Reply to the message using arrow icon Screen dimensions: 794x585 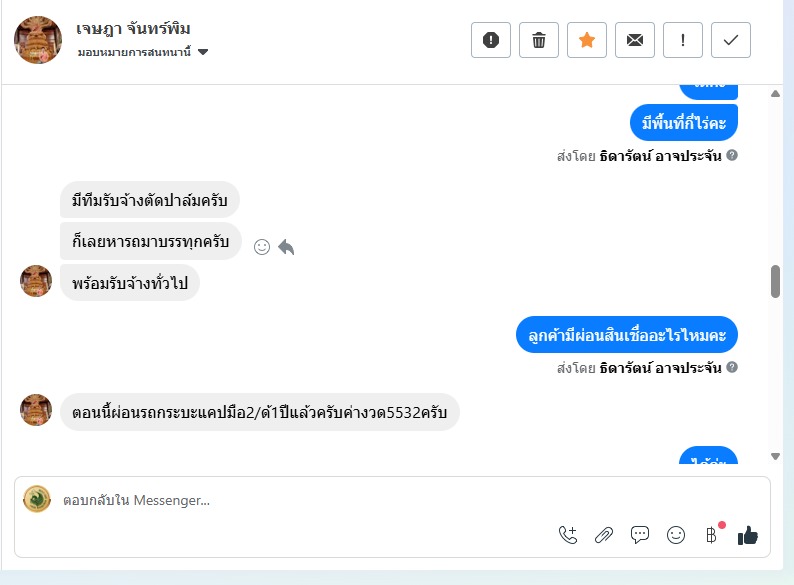click(x=286, y=246)
